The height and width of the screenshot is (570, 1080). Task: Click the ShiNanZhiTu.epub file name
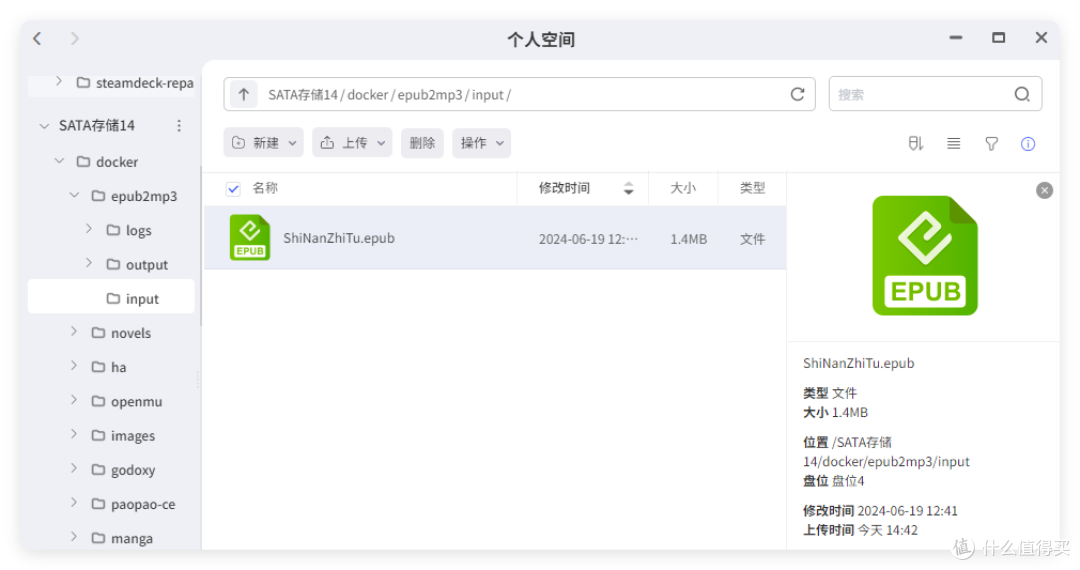[x=339, y=238]
